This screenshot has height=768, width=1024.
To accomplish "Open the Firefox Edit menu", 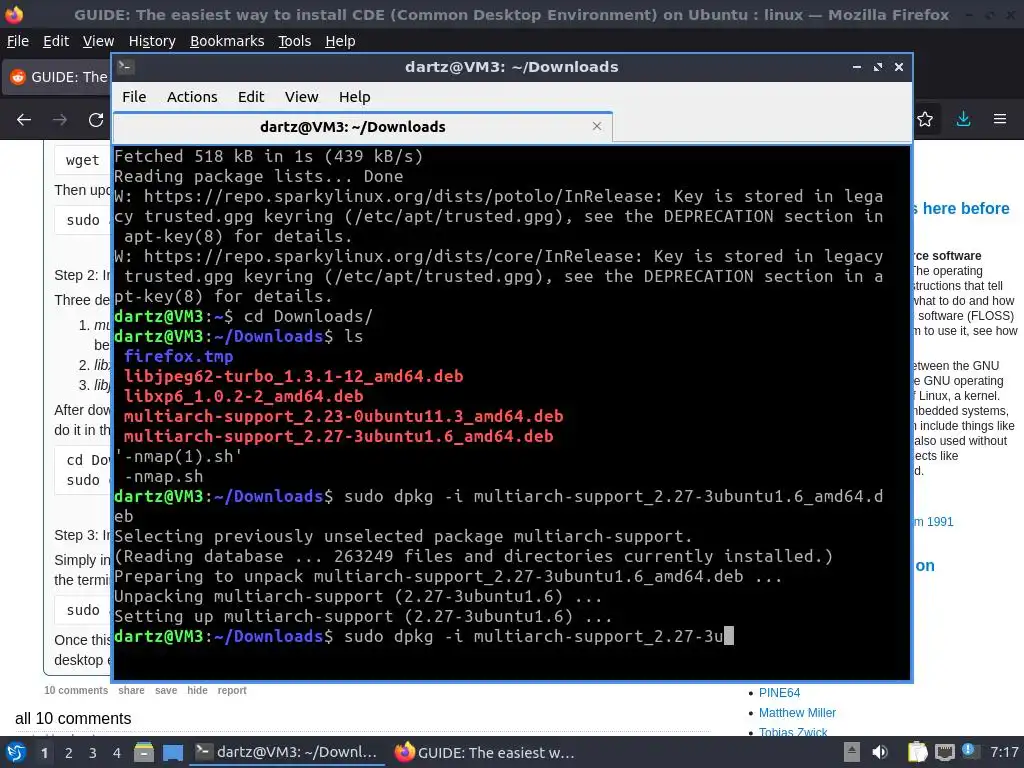I will [x=56, y=41].
